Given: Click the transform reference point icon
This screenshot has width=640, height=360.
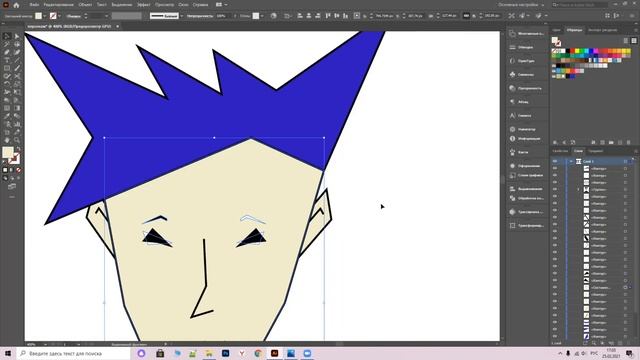Looking at the screenshot, I should pos(357,16).
